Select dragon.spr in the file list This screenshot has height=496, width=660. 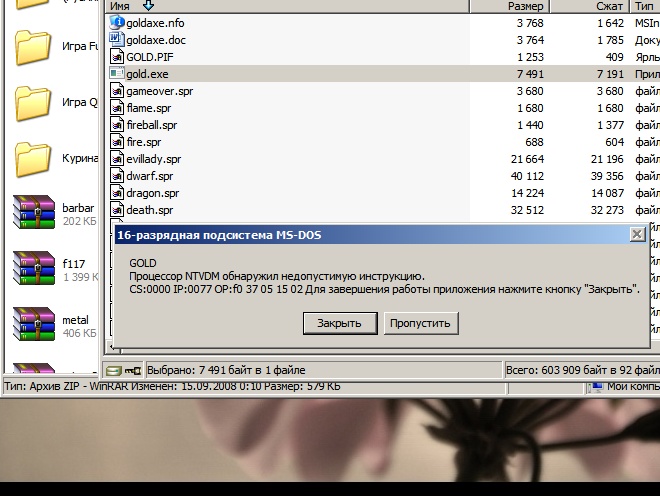[x=152, y=193]
